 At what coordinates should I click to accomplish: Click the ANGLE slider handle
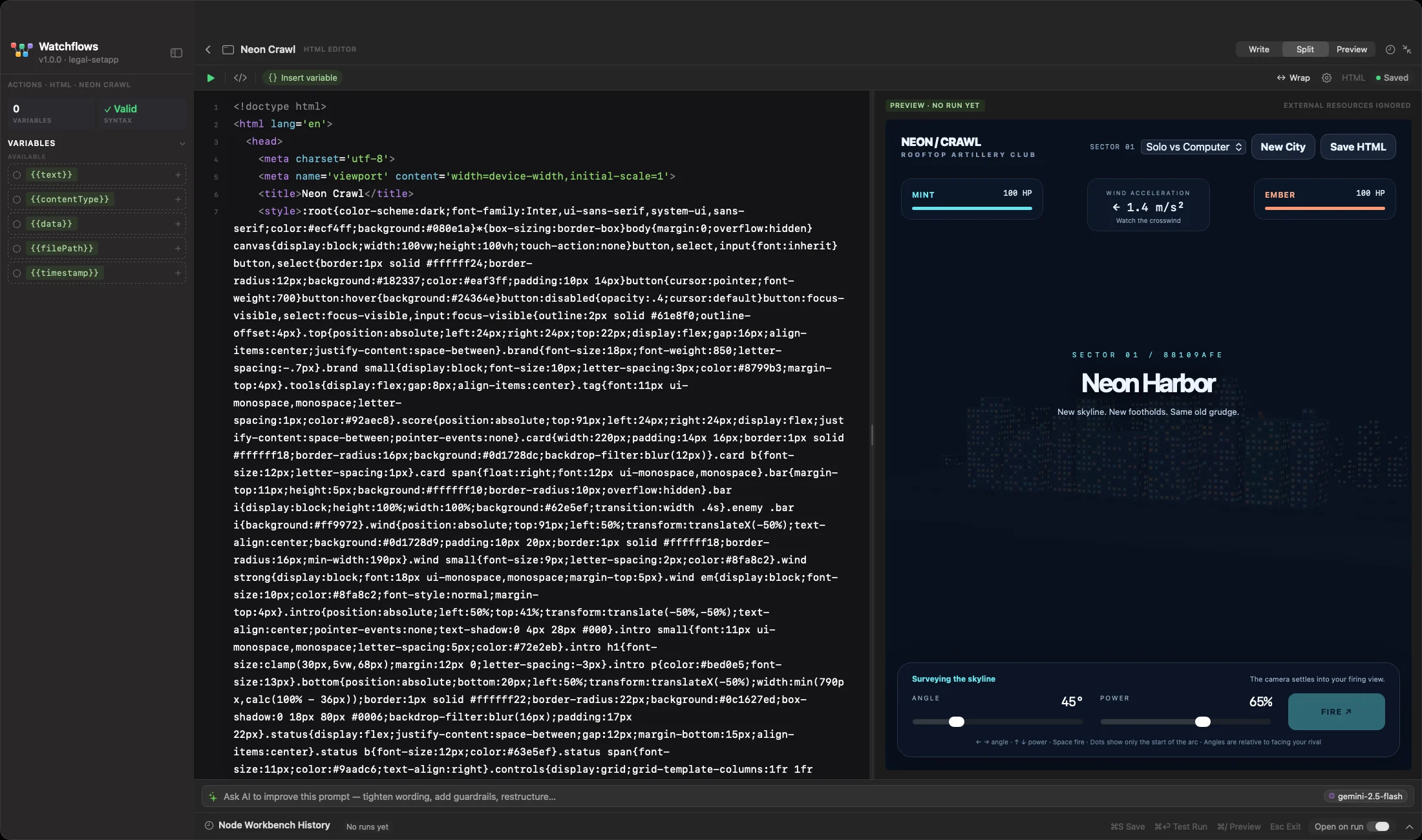click(957, 722)
